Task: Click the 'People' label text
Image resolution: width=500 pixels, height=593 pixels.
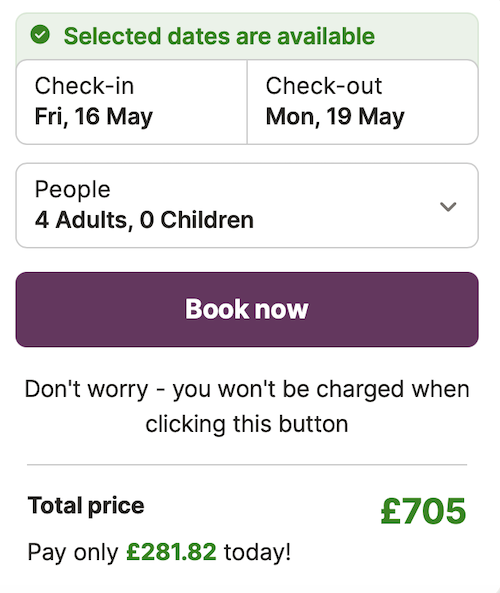Action: pyautogui.click(x=73, y=189)
